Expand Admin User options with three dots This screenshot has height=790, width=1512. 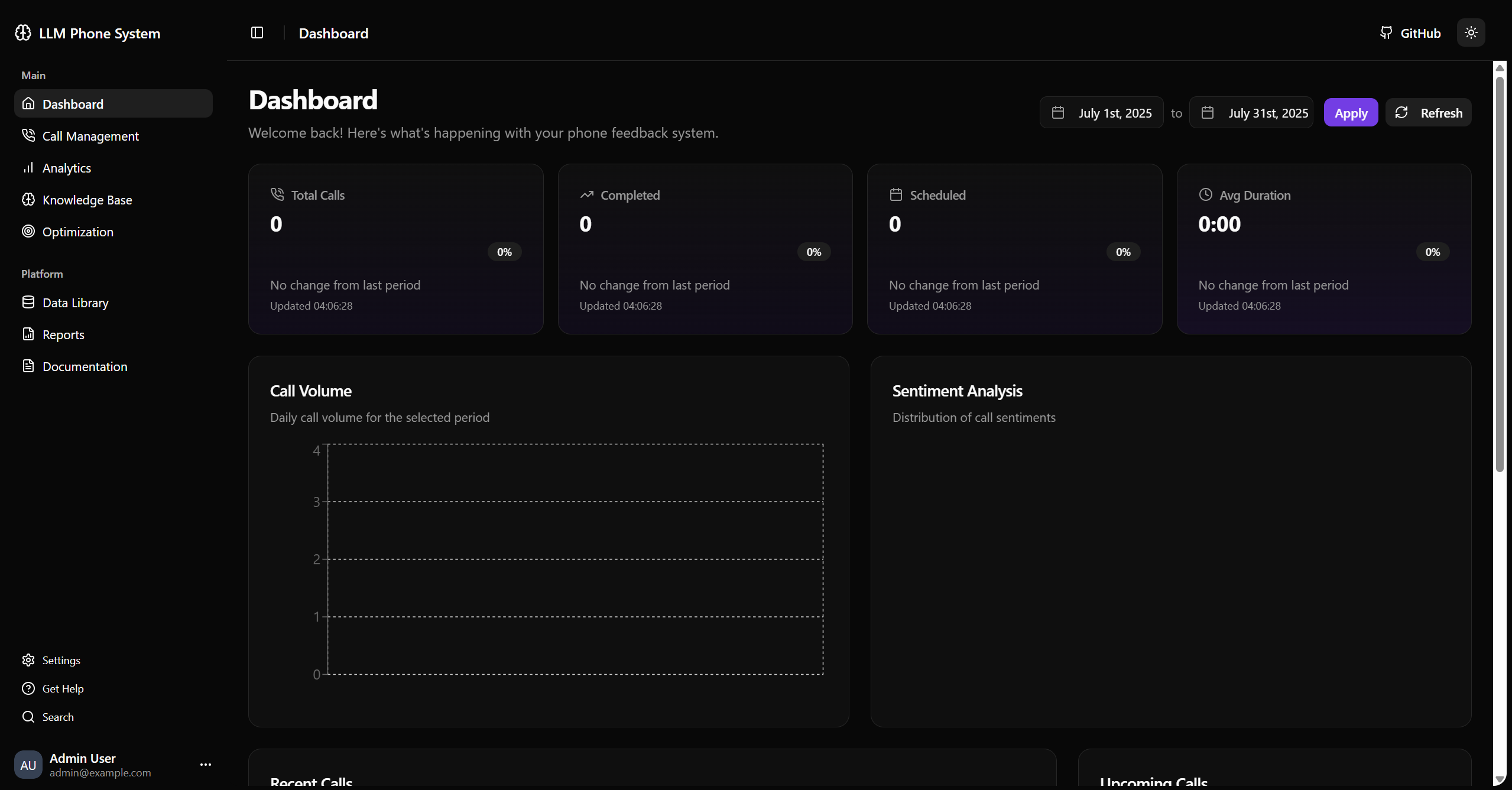click(x=205, y=765)
